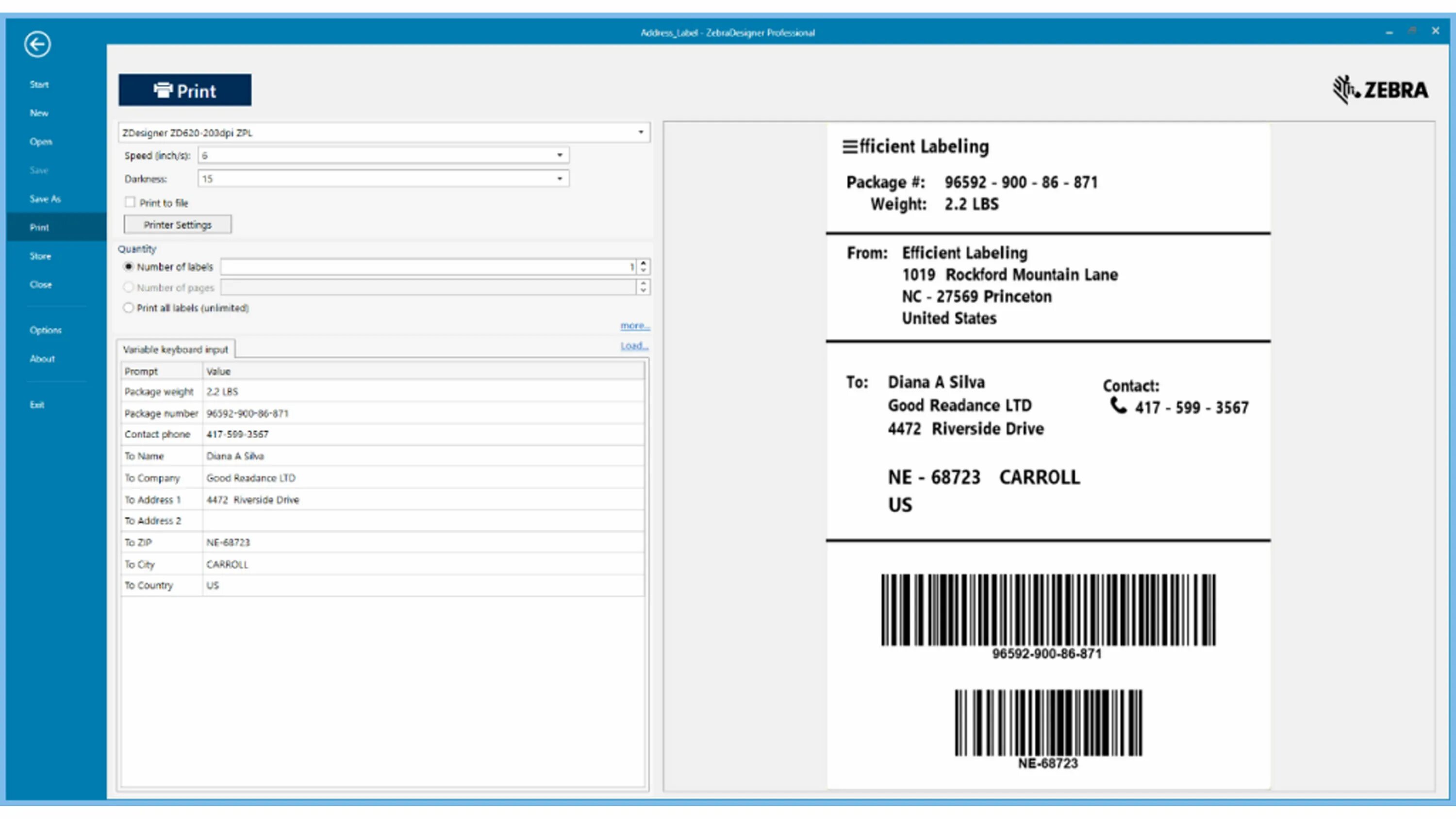Click the printer icon on Print button

pos(163,90)
